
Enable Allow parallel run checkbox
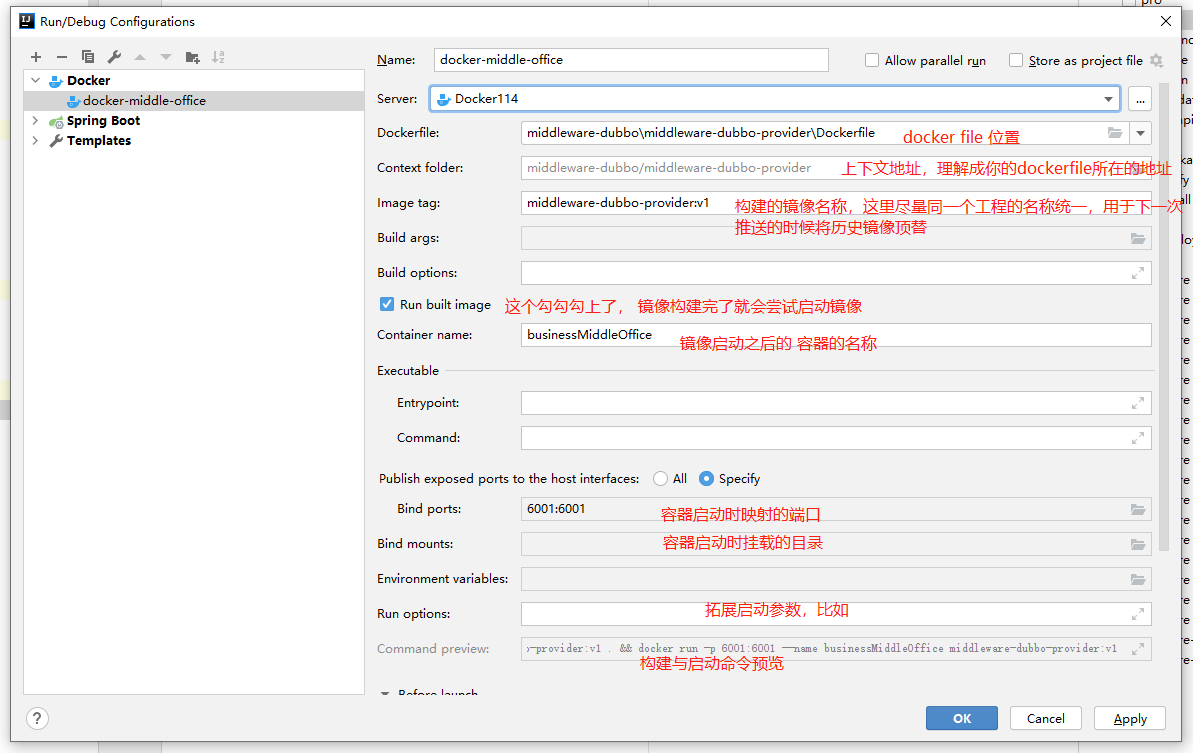tap(872, 60)
